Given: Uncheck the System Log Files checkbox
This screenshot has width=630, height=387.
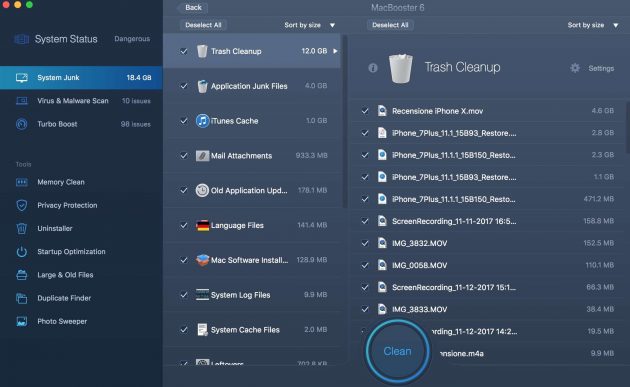Looking at the screenshot, I should pyautogui.click(x=184, y=295).
